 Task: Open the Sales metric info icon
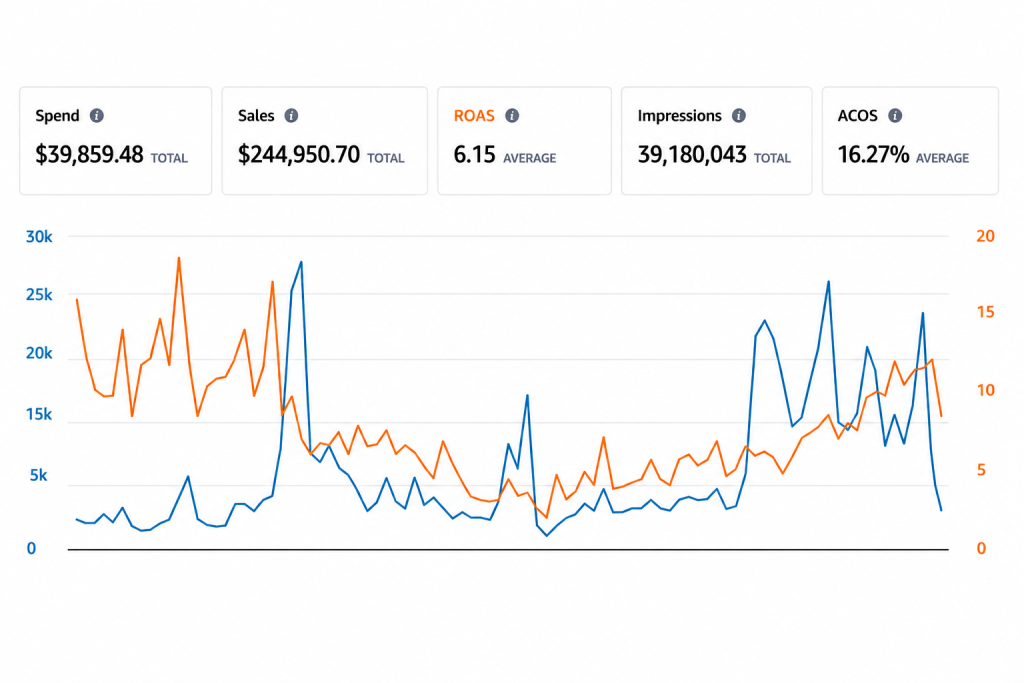tap(291, 116)
